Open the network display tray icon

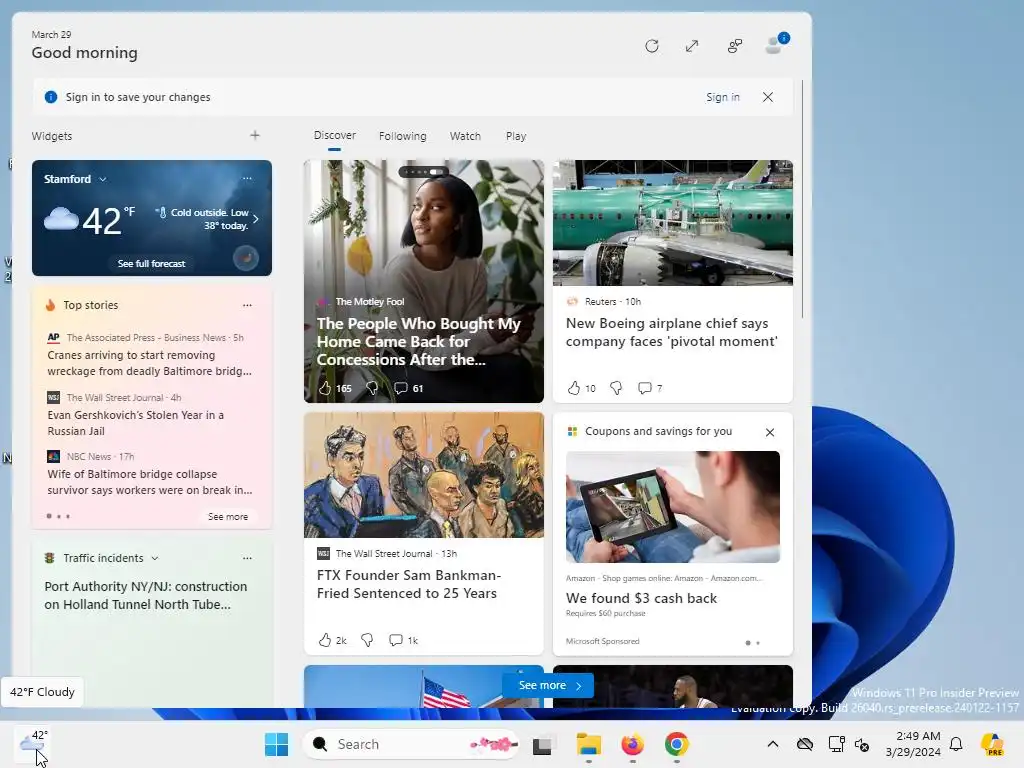[836, 744]
